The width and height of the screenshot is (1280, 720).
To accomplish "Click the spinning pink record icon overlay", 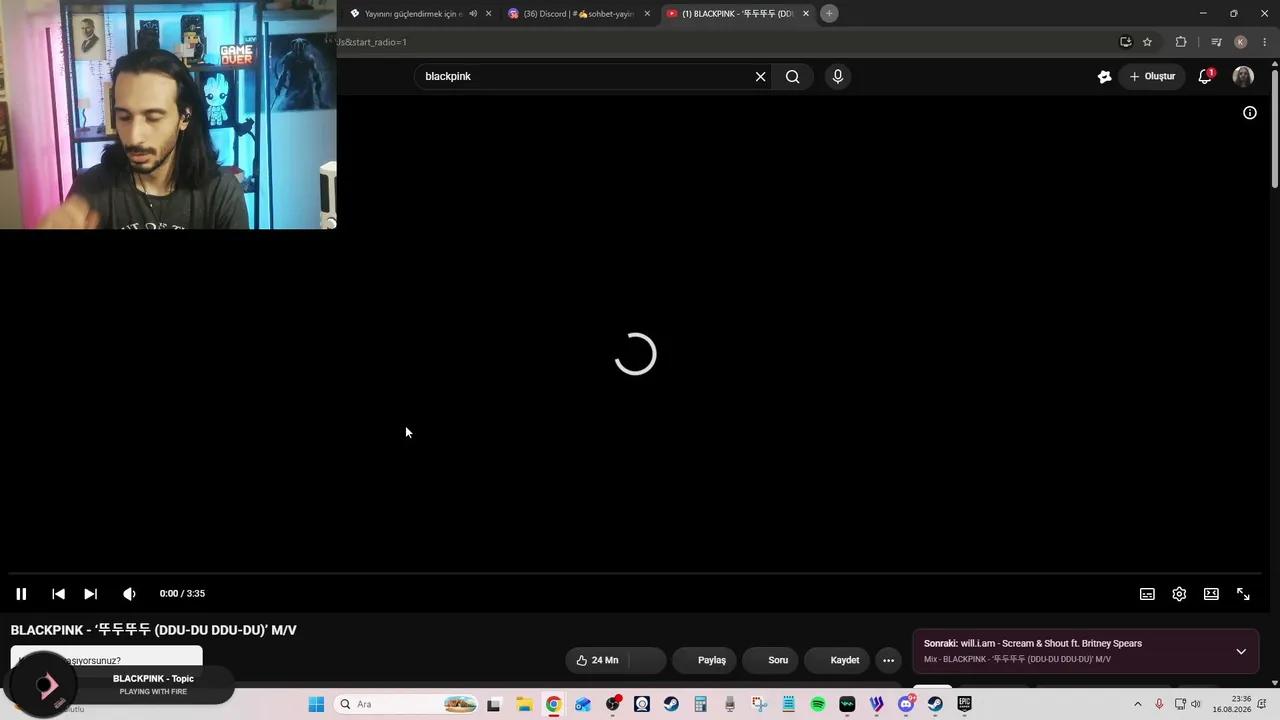I will point(45,685).
